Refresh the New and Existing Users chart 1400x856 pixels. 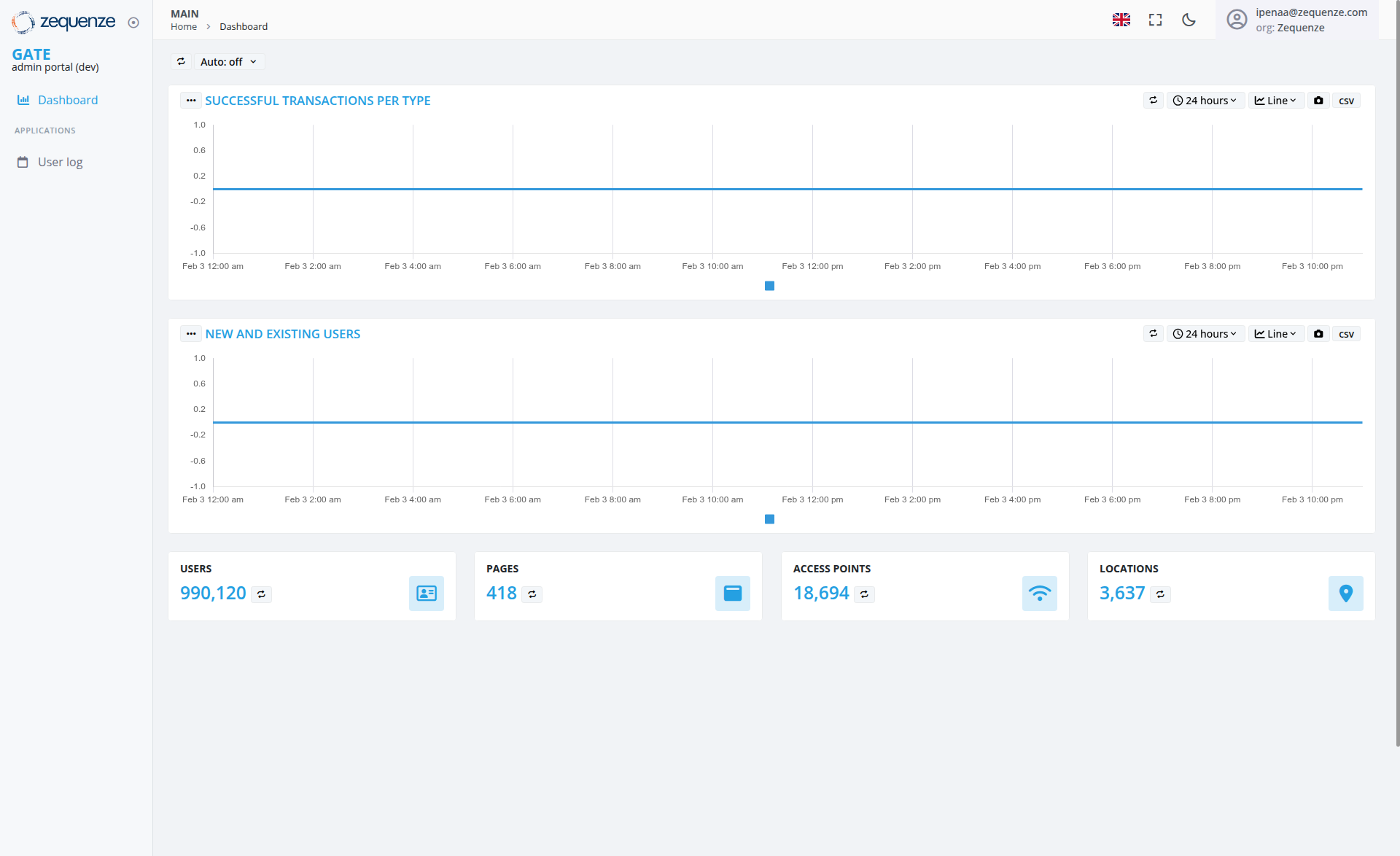tap(1154, 334)
